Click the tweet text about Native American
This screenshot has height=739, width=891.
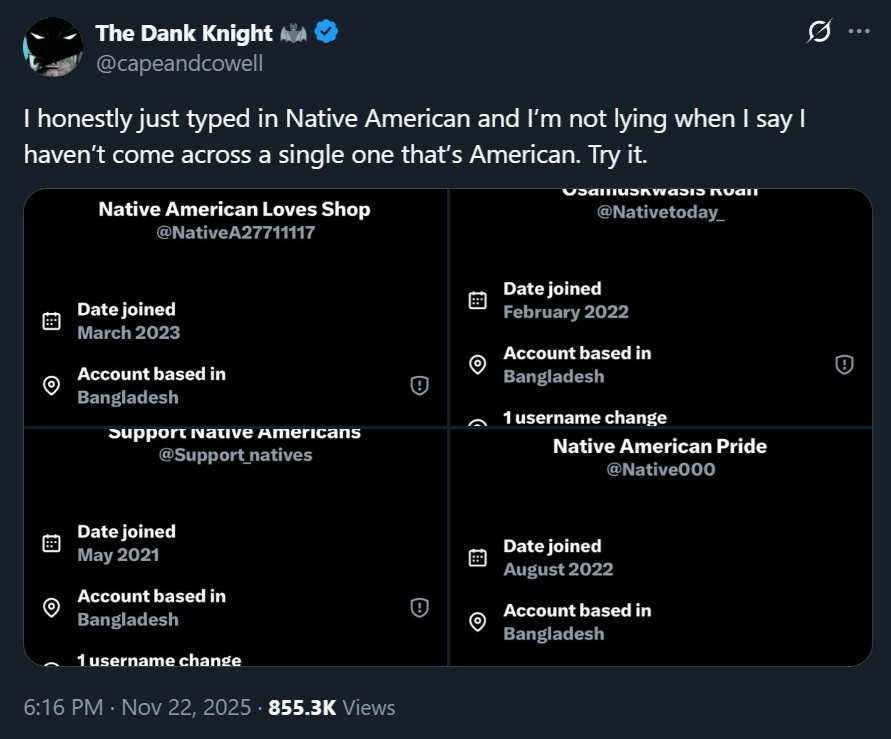(x=415, y=136)
